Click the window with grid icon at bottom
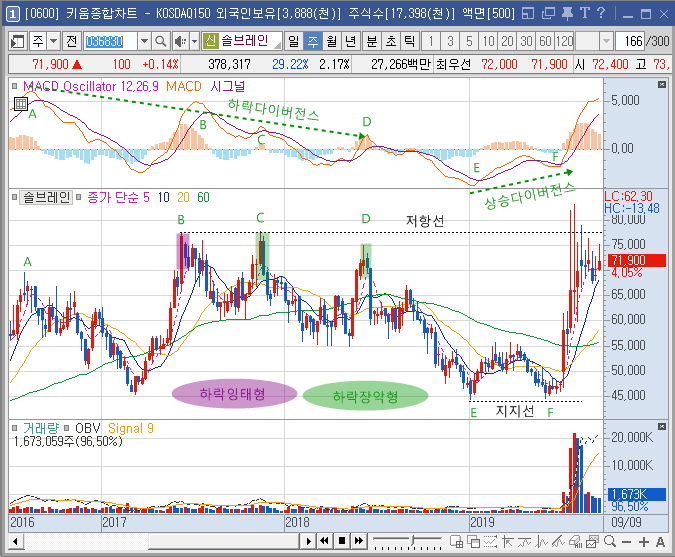675x557 pixels. [457, 542]
